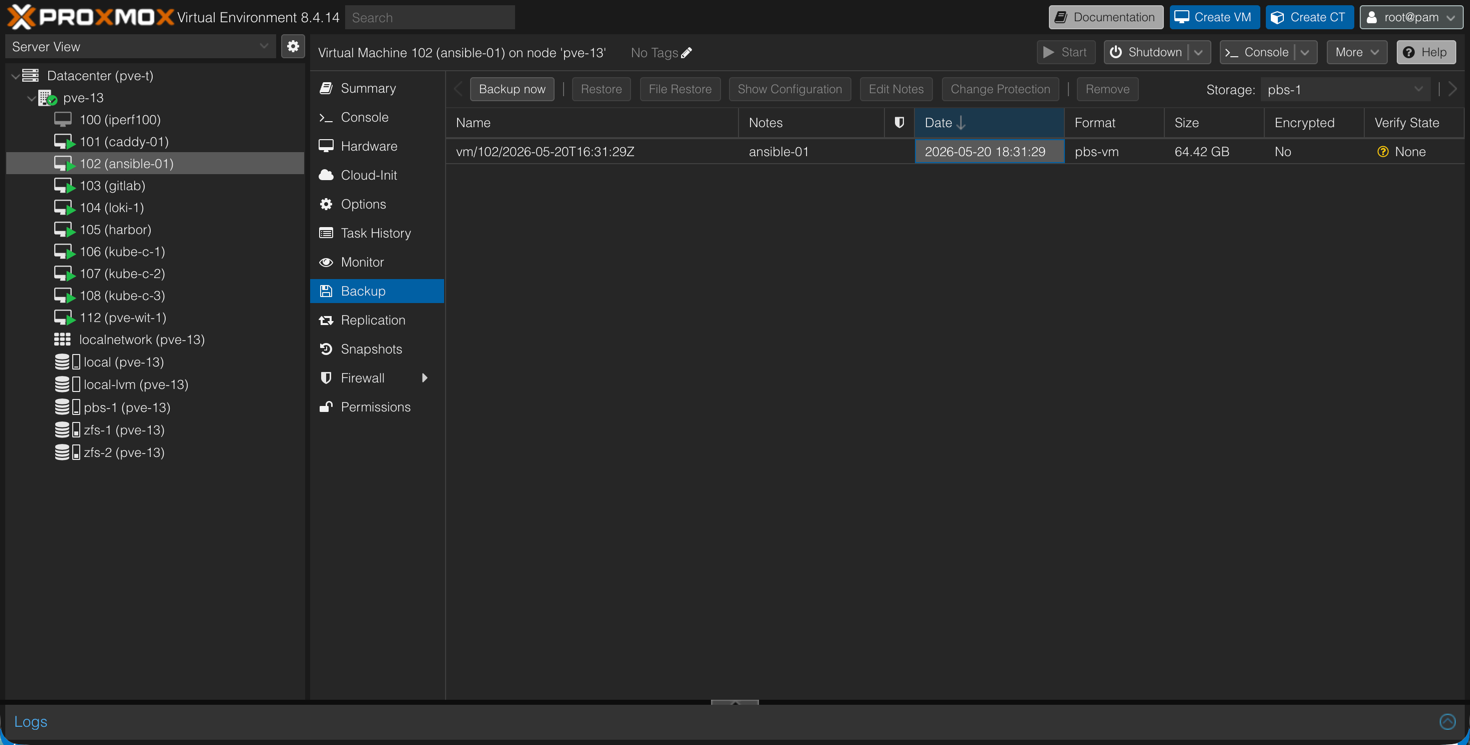The image size is (1470, 745).
Task: Click the shield protected column header
Action: (x=899, y=123)
